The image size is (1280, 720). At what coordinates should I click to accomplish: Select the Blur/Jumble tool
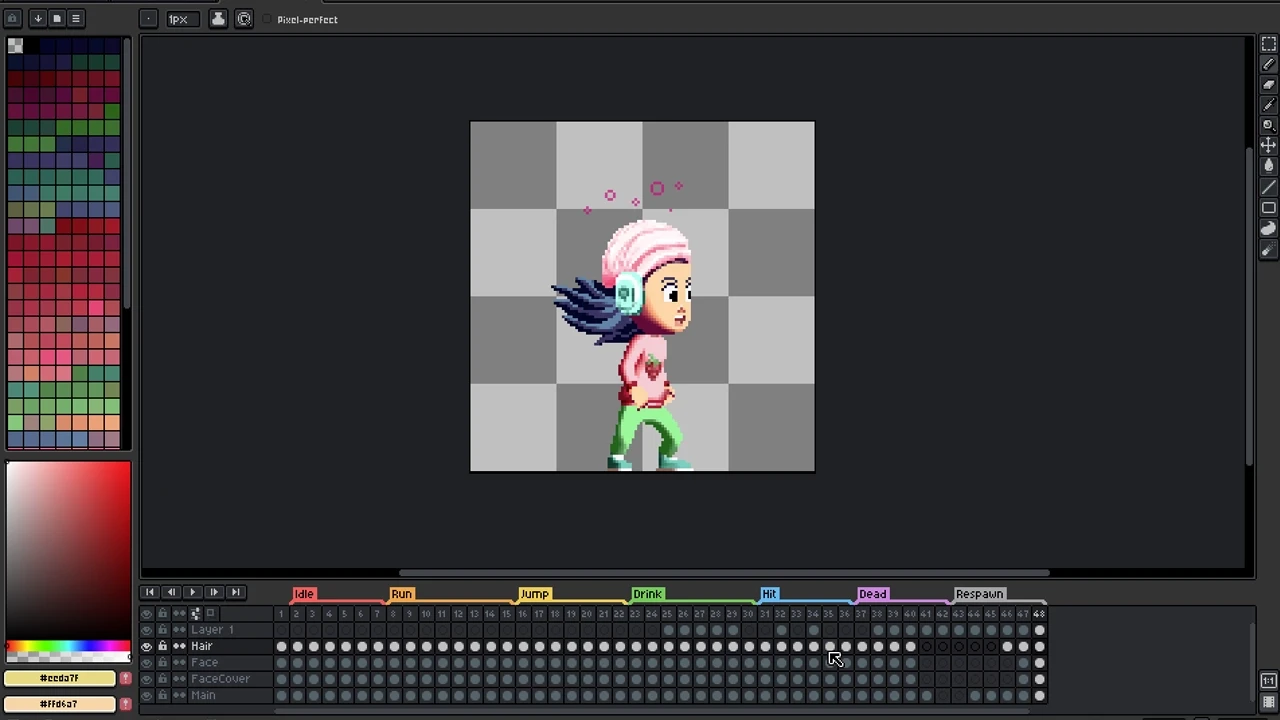(x=1268, y=249)
